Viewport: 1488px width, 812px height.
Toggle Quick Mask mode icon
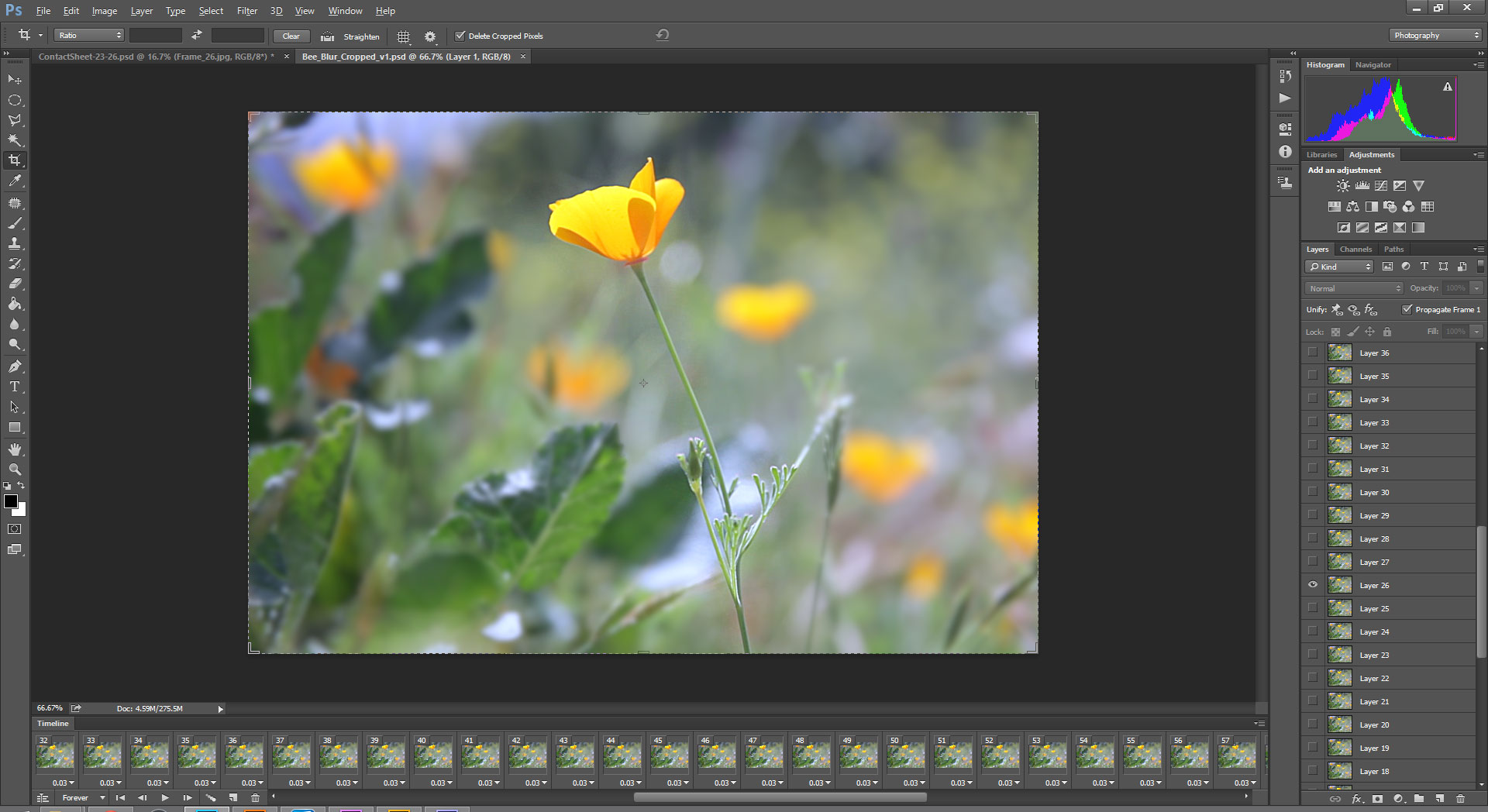(x=14, y=529)
